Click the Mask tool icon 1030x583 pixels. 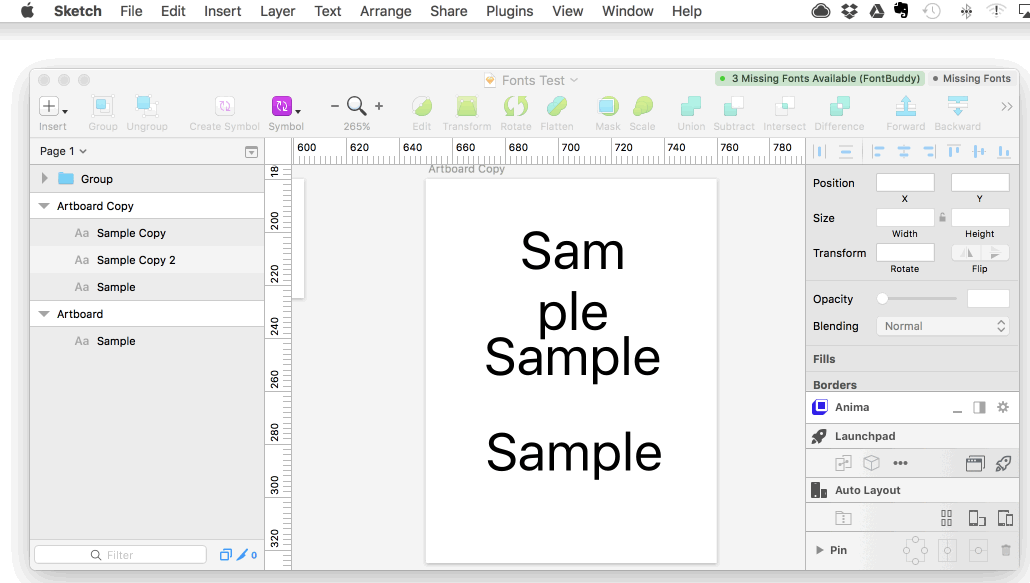[x=607, y=107]
